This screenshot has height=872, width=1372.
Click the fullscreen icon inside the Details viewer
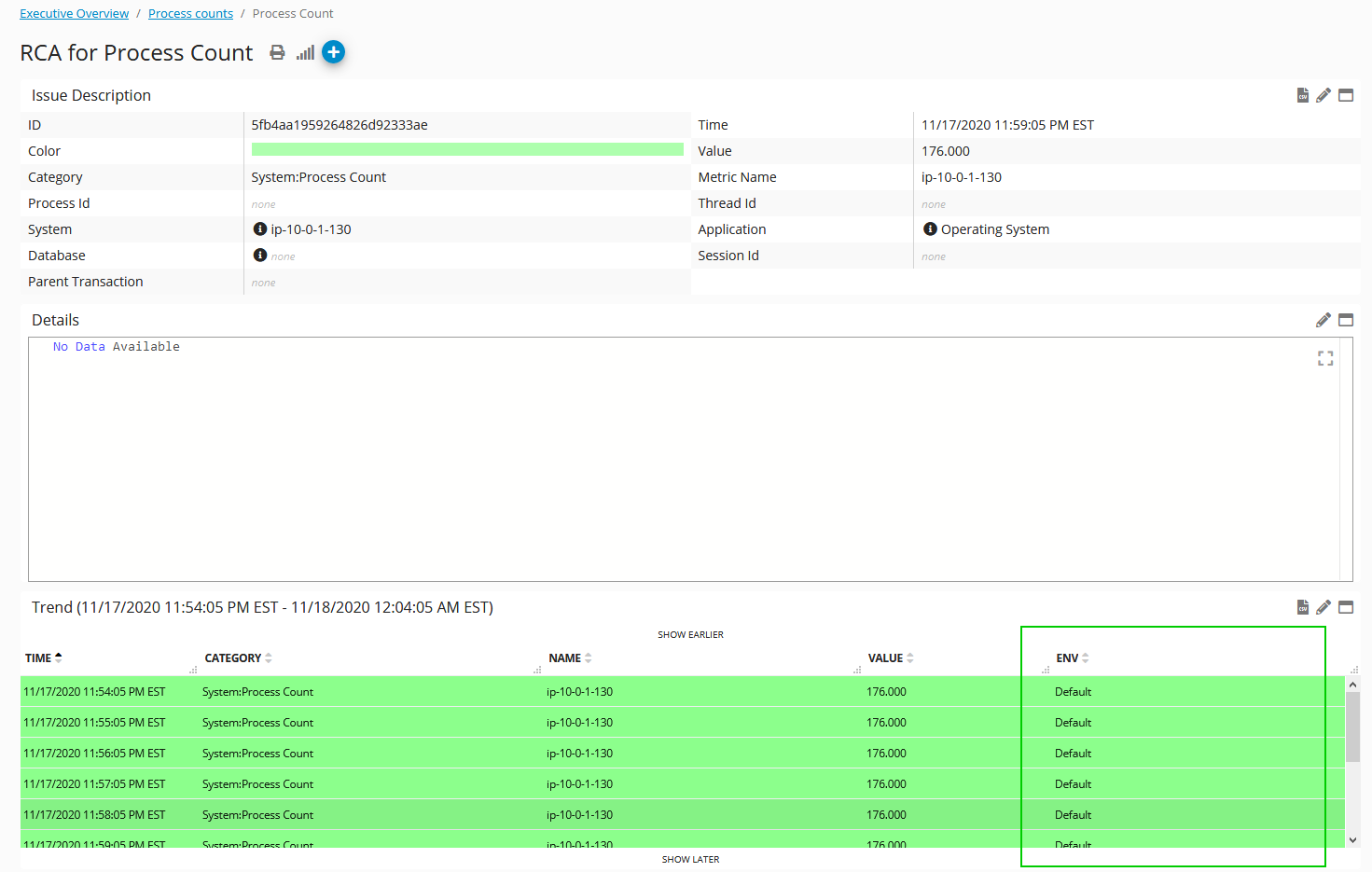tap(1325, 357)
